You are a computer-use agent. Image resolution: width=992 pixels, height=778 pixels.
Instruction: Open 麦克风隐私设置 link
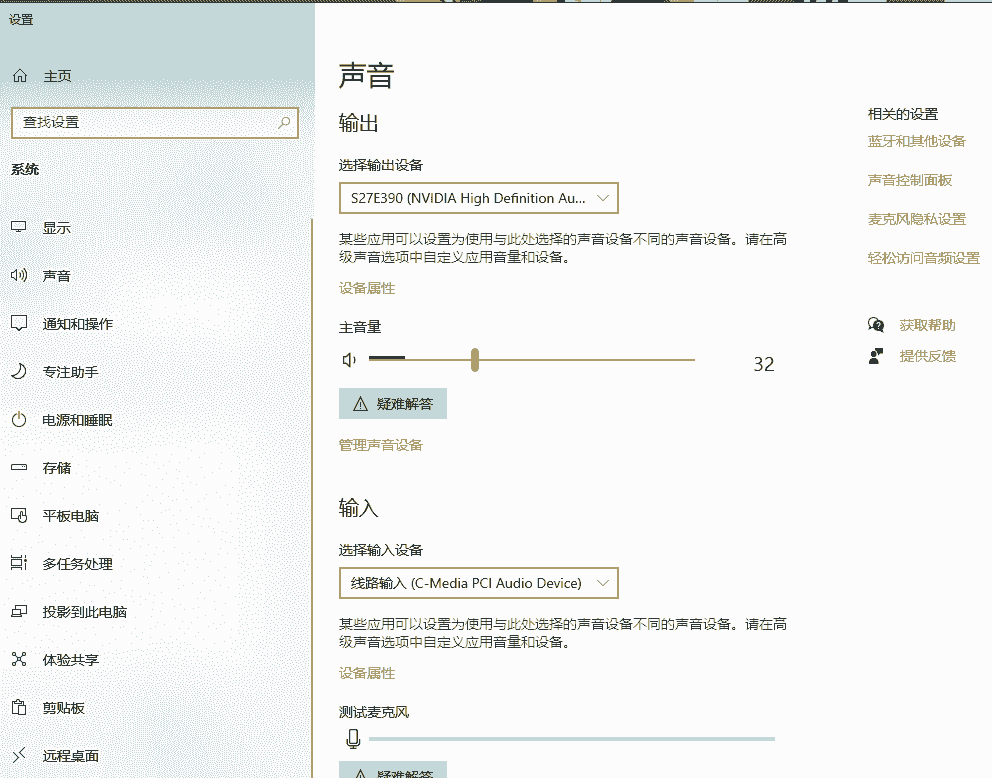click(917, 219)
